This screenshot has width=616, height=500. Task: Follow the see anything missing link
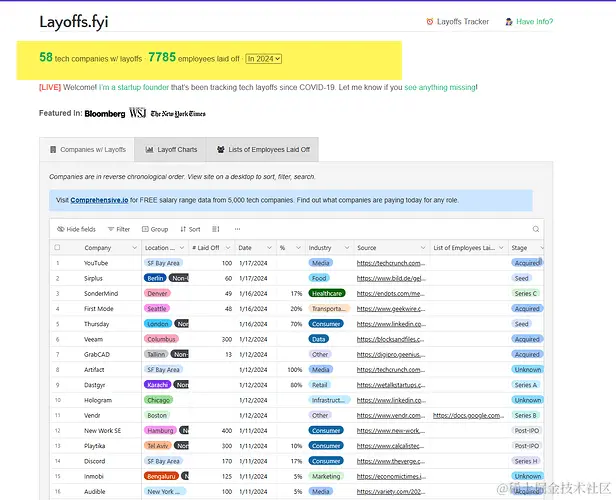(440, 87)
